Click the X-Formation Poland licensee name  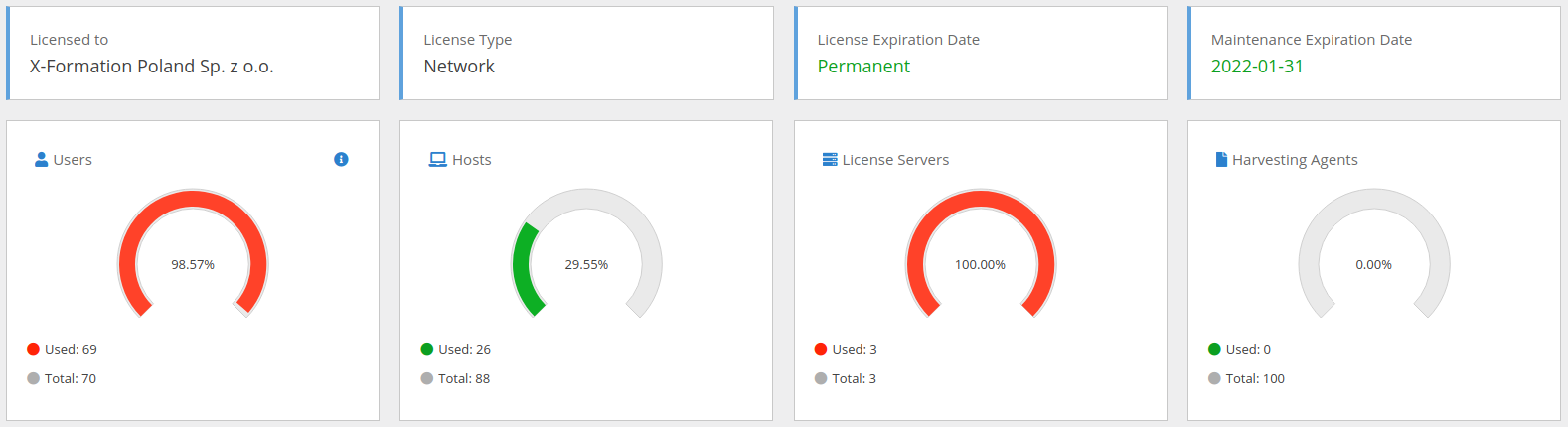[x=151, y=67]
